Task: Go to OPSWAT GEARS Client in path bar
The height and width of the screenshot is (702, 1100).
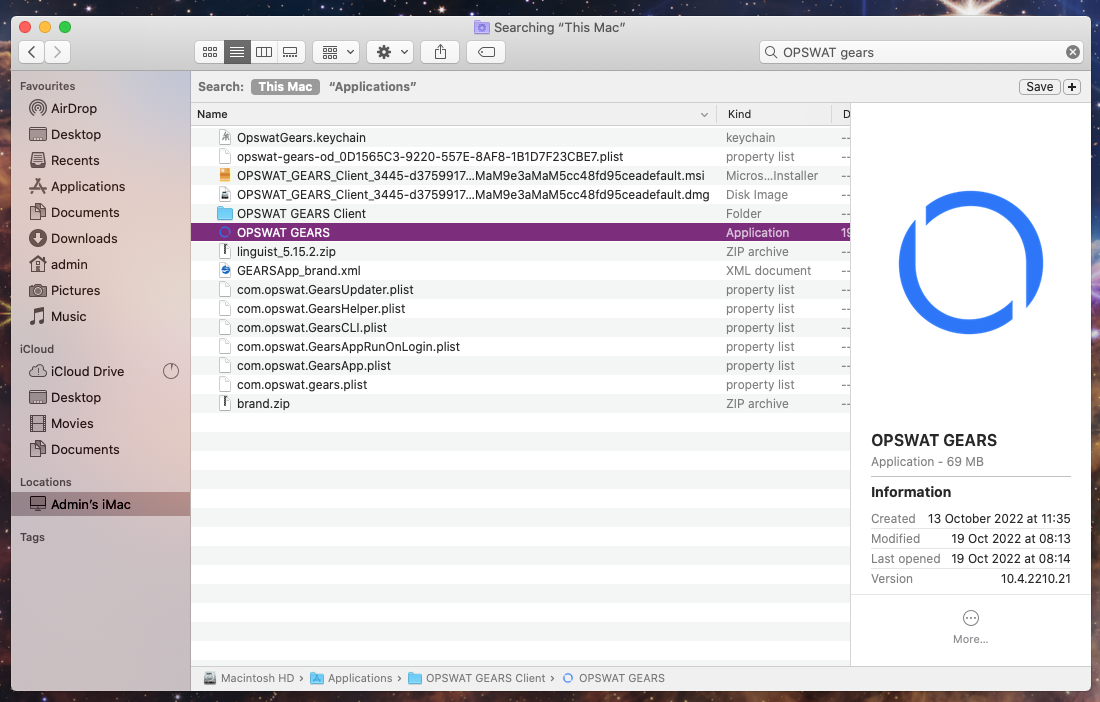Action: point(477,678)
